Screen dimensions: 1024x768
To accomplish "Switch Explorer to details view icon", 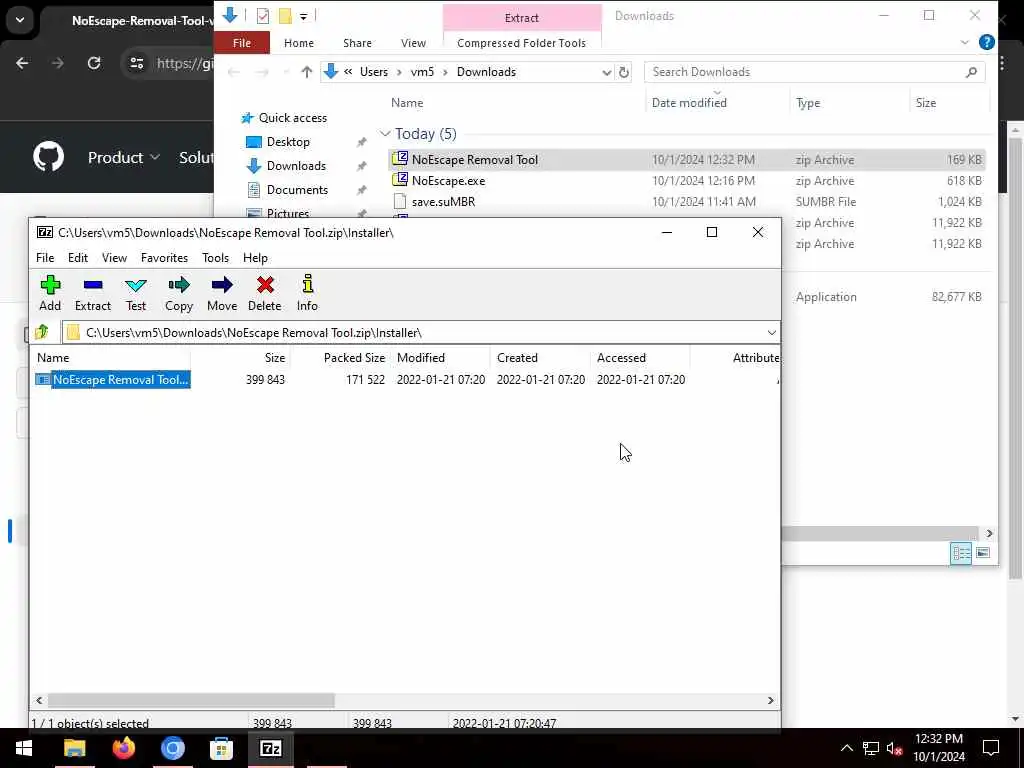I will [961, 553].
